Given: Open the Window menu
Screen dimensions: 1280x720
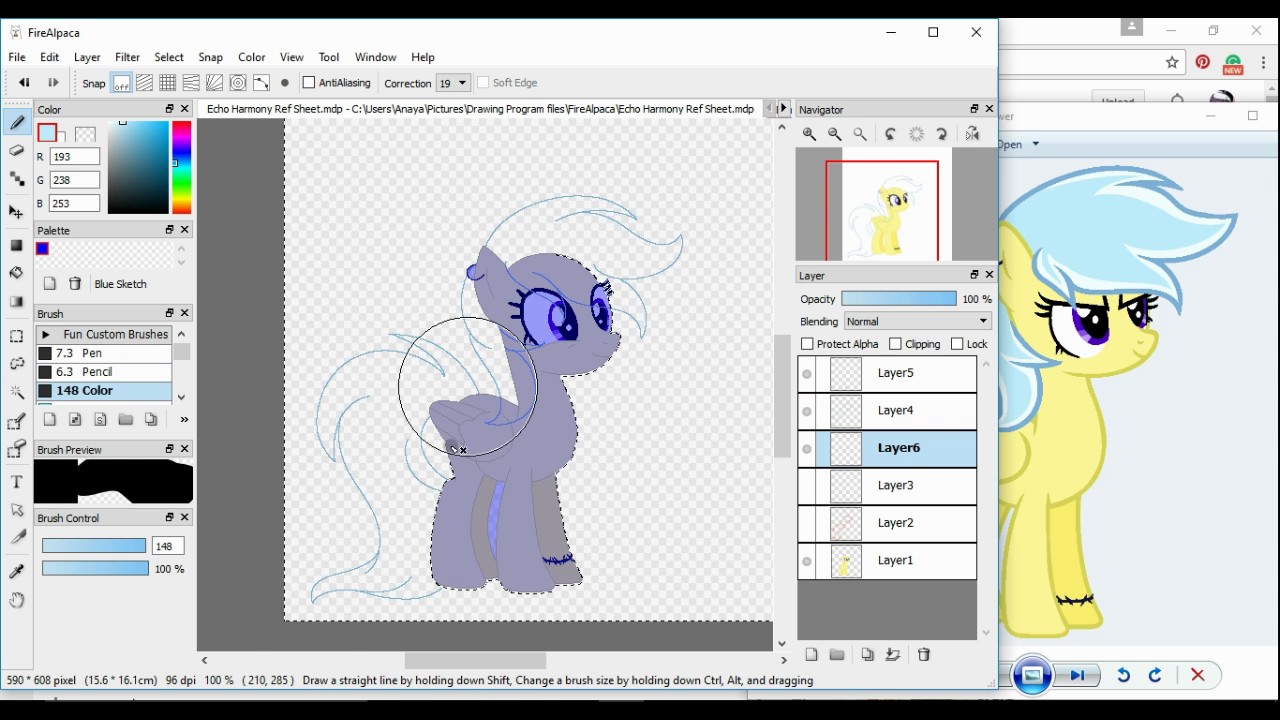Looking at the screenshot, I should click(376, 57).
